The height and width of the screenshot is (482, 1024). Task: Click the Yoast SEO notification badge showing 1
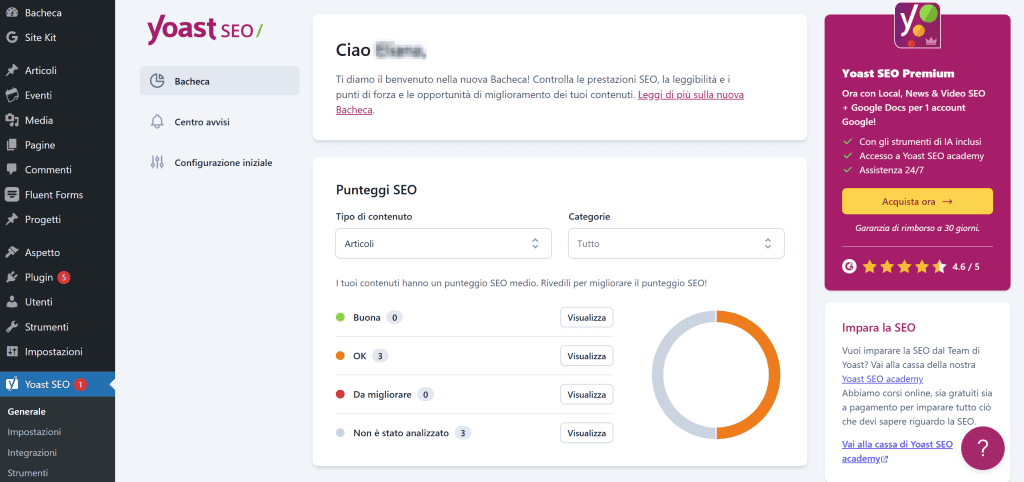coord(80,384)
